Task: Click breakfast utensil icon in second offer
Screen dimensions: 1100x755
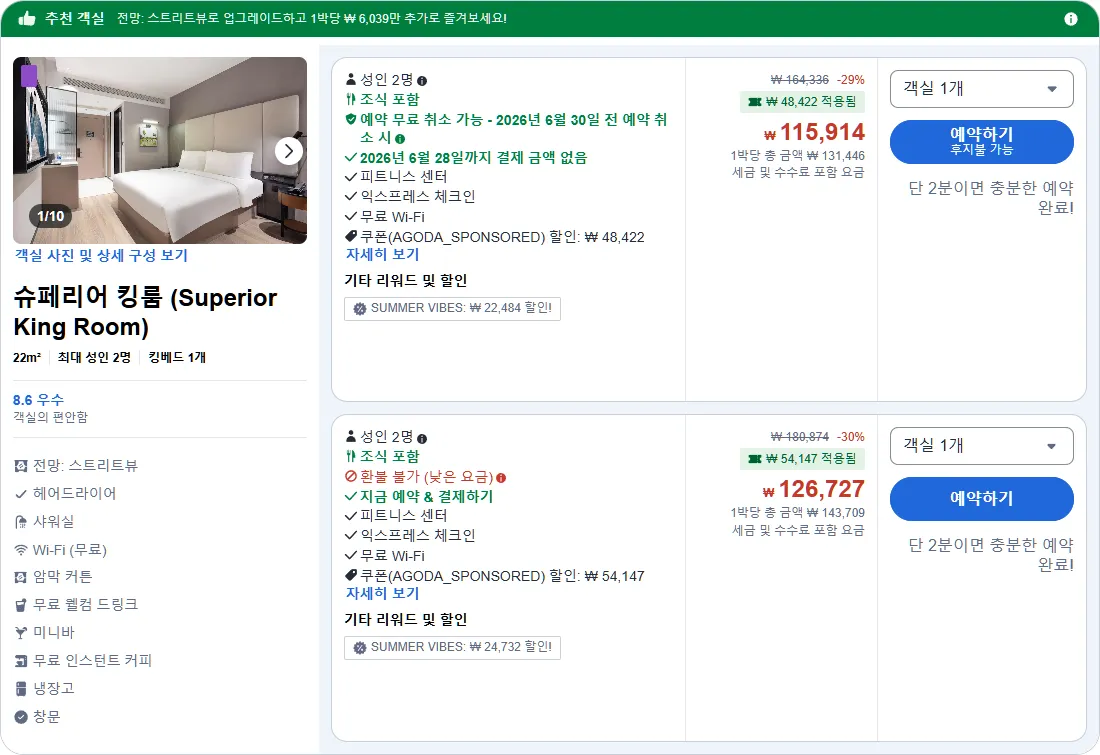Action: (351, 456)
